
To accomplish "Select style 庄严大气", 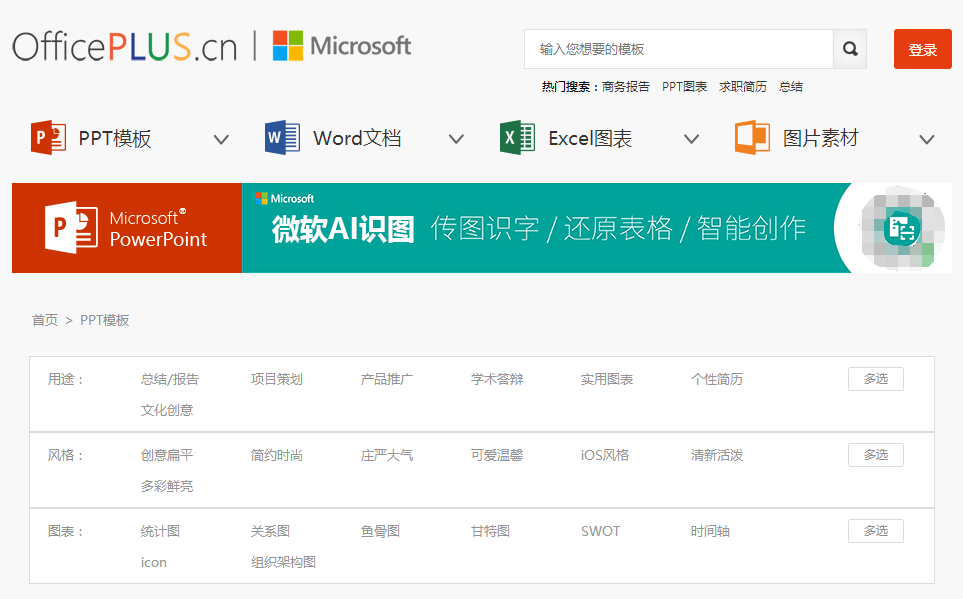I will [387, 455].
